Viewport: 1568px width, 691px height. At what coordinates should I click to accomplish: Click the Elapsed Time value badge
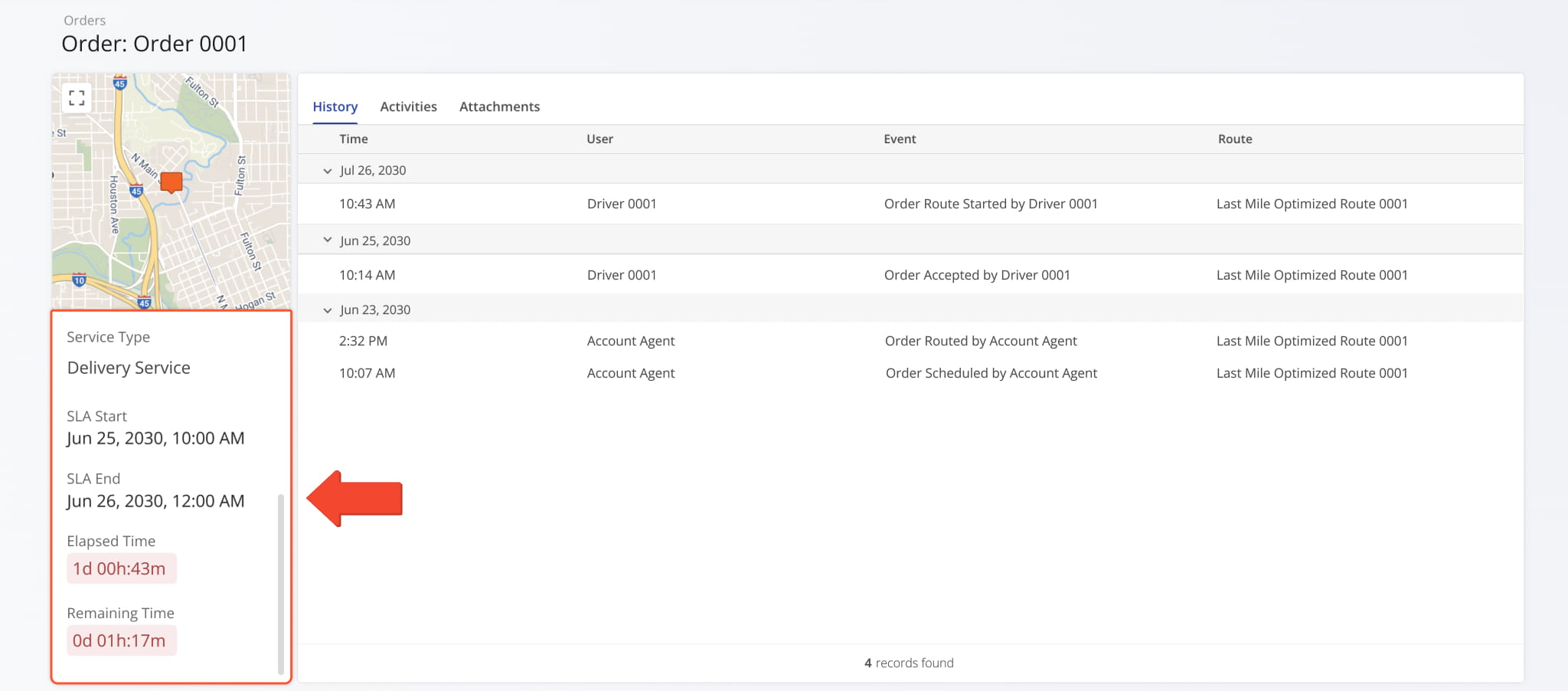point(121,568)
